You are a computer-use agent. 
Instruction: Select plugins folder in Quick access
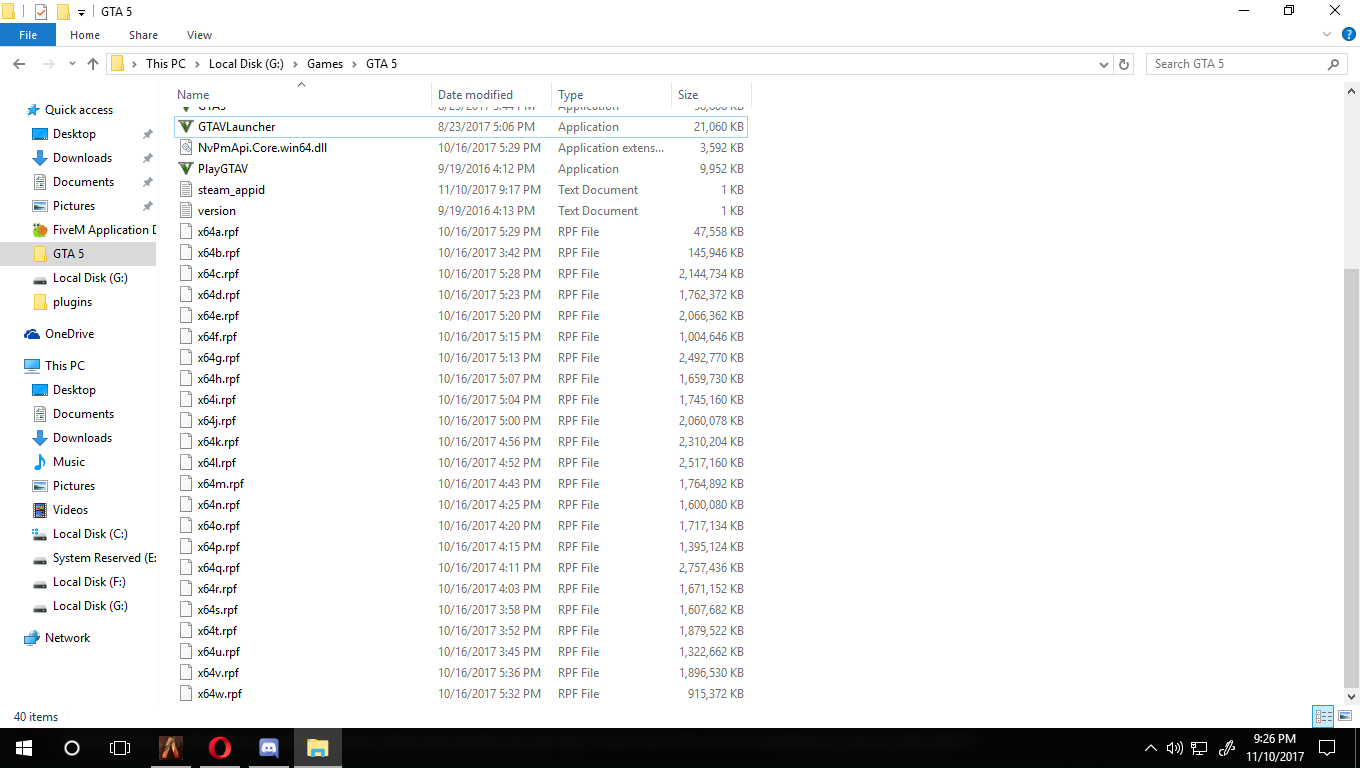pyautogui.click(x=72, y=302)
